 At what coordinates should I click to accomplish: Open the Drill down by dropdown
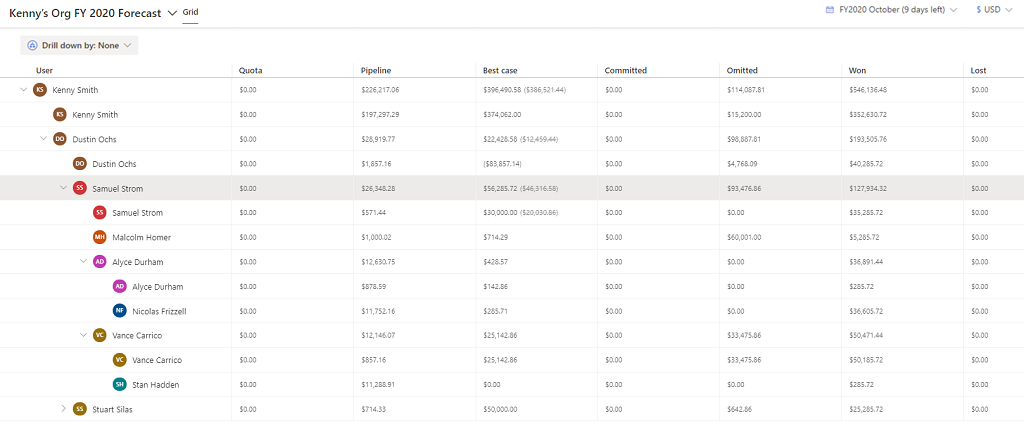click(79, 45)
